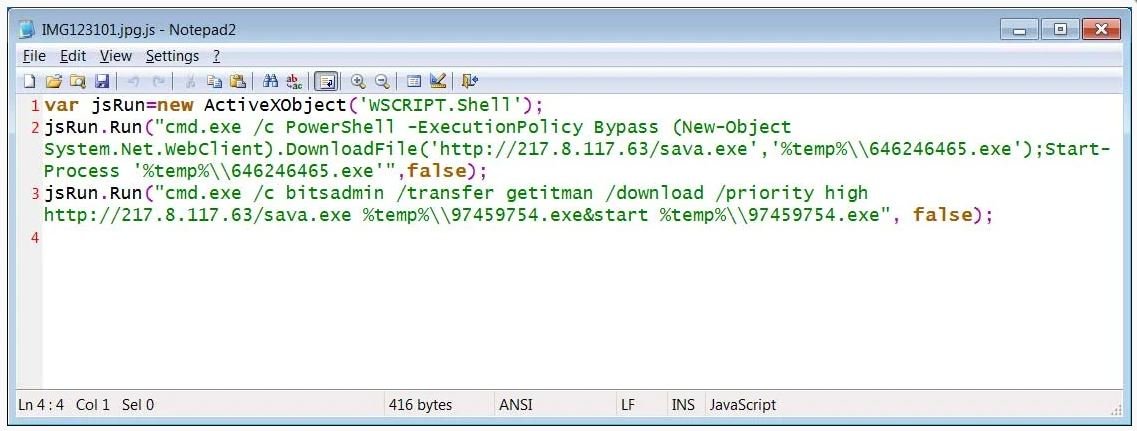This screenshot has height=431, width=1137.
Task: Open the File menu
Action: click(x=34, y=56)
